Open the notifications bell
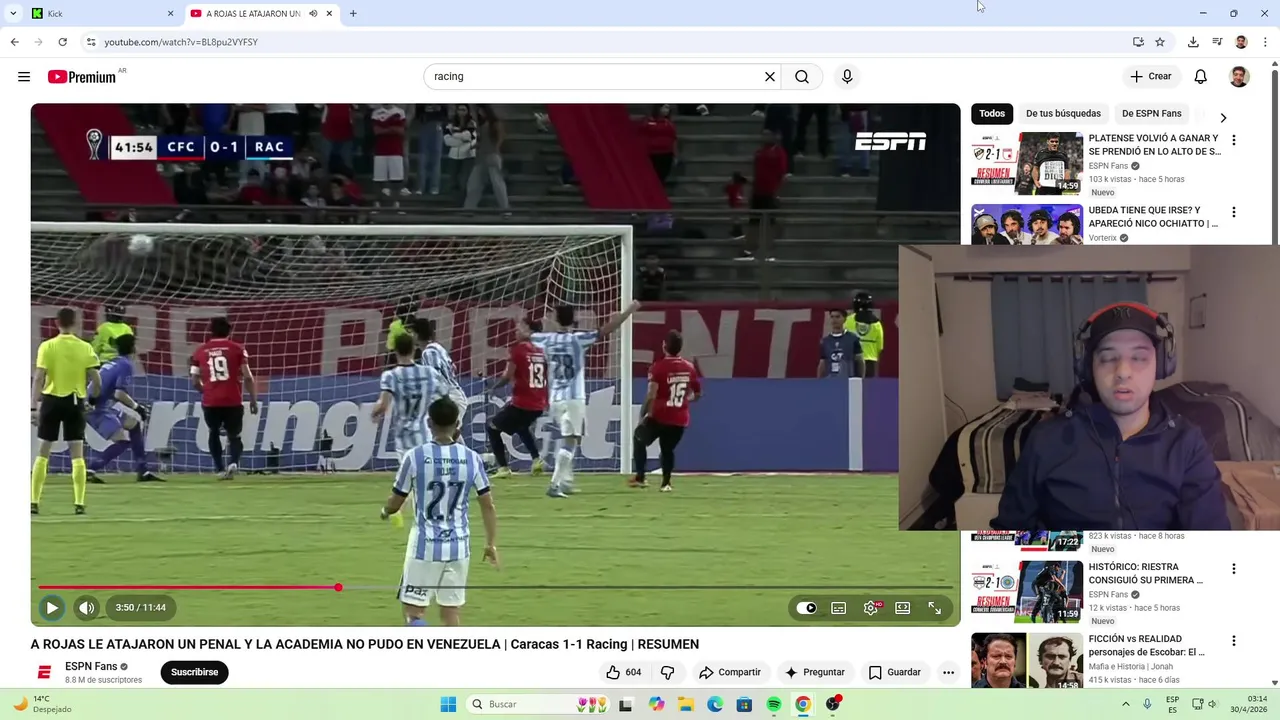This screenshot has width=1280, height=720. [1201, 76]
